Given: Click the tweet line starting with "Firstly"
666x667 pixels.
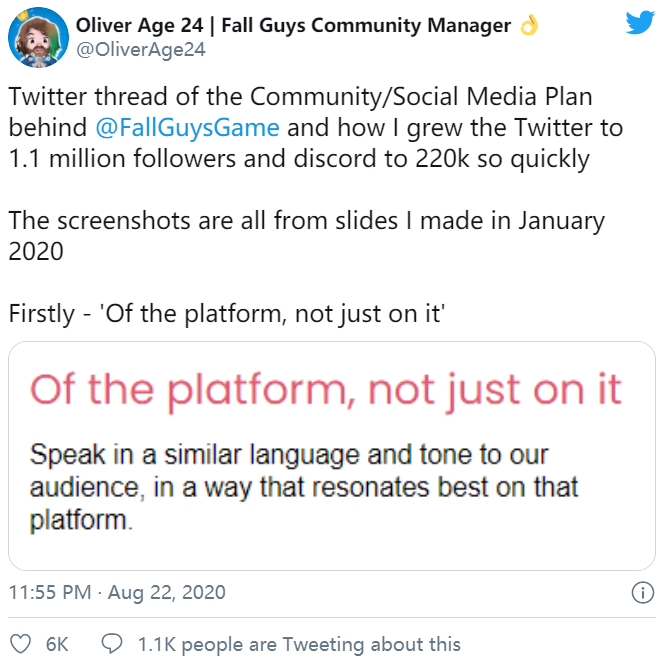Looking at the screenshot, I should click(227, 312).
